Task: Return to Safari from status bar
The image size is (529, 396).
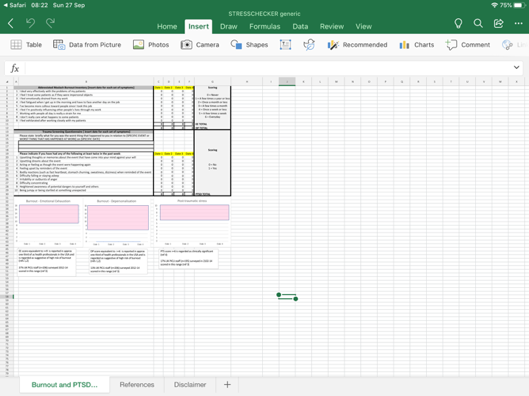Action: pyautogui.click(x=15, y=5)
